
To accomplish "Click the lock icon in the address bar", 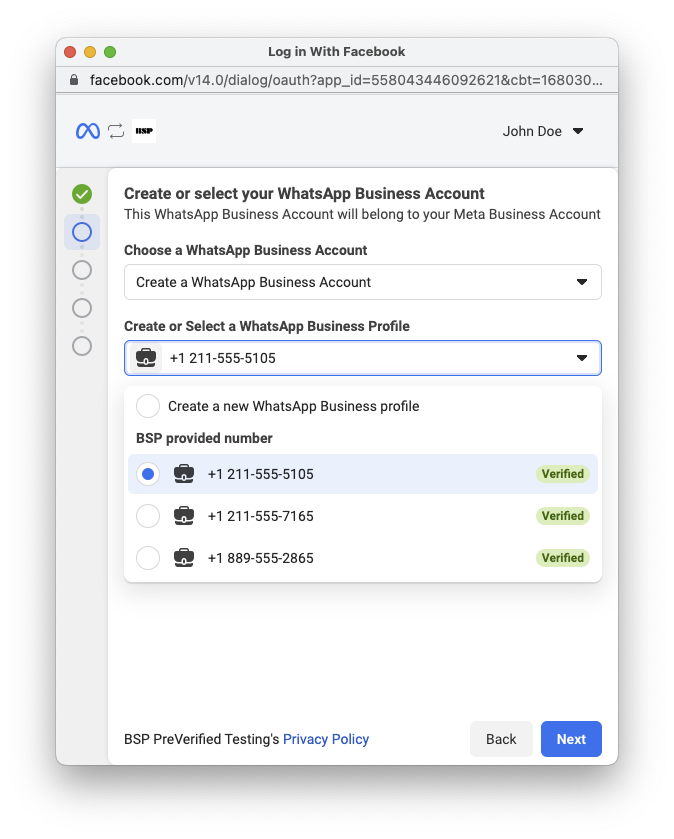I will coord(74,80).
